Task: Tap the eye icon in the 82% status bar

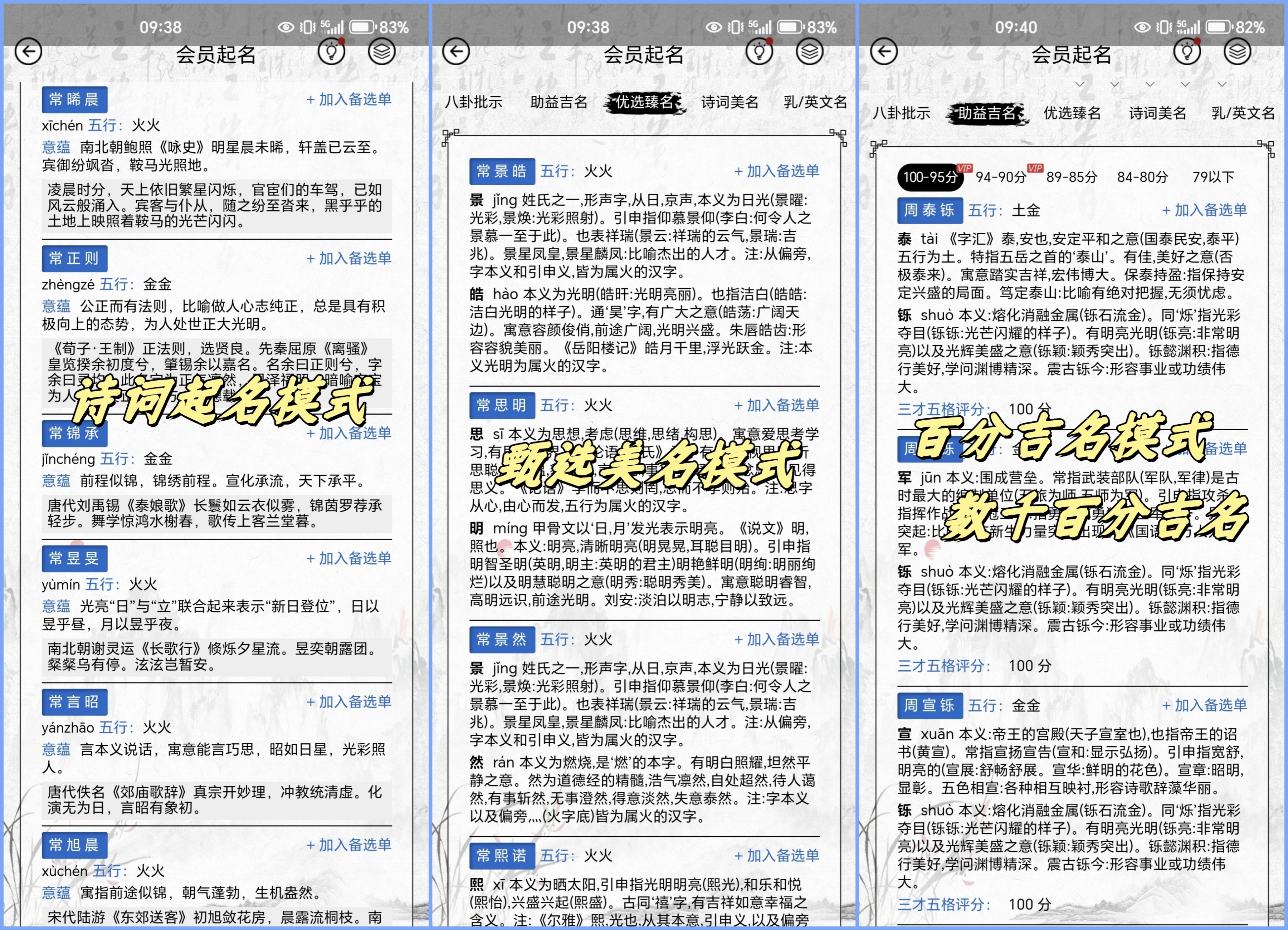Action: (x=1142, y=27)
